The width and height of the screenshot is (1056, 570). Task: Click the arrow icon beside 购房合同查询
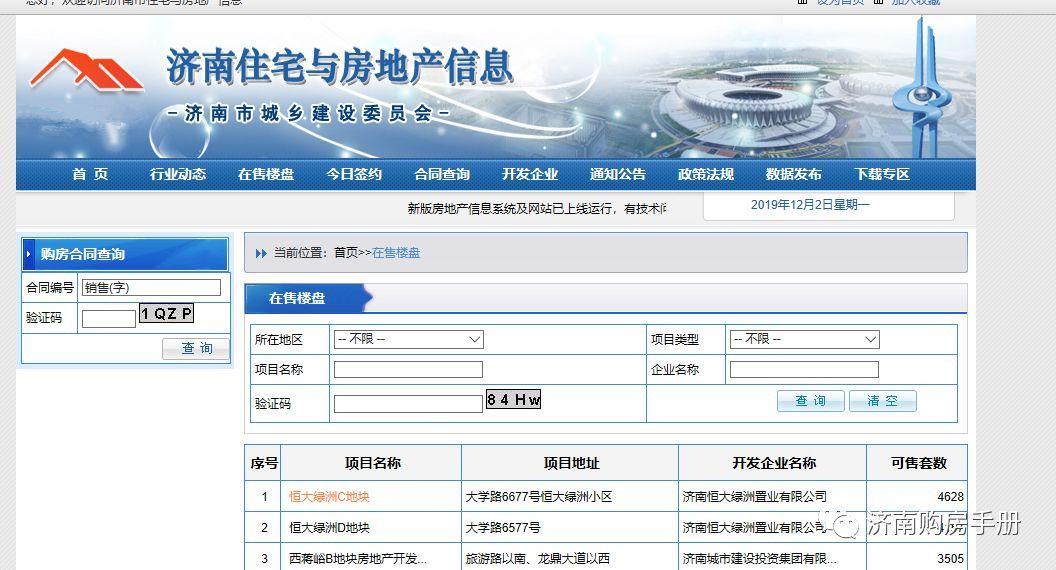tap(31, 254)
